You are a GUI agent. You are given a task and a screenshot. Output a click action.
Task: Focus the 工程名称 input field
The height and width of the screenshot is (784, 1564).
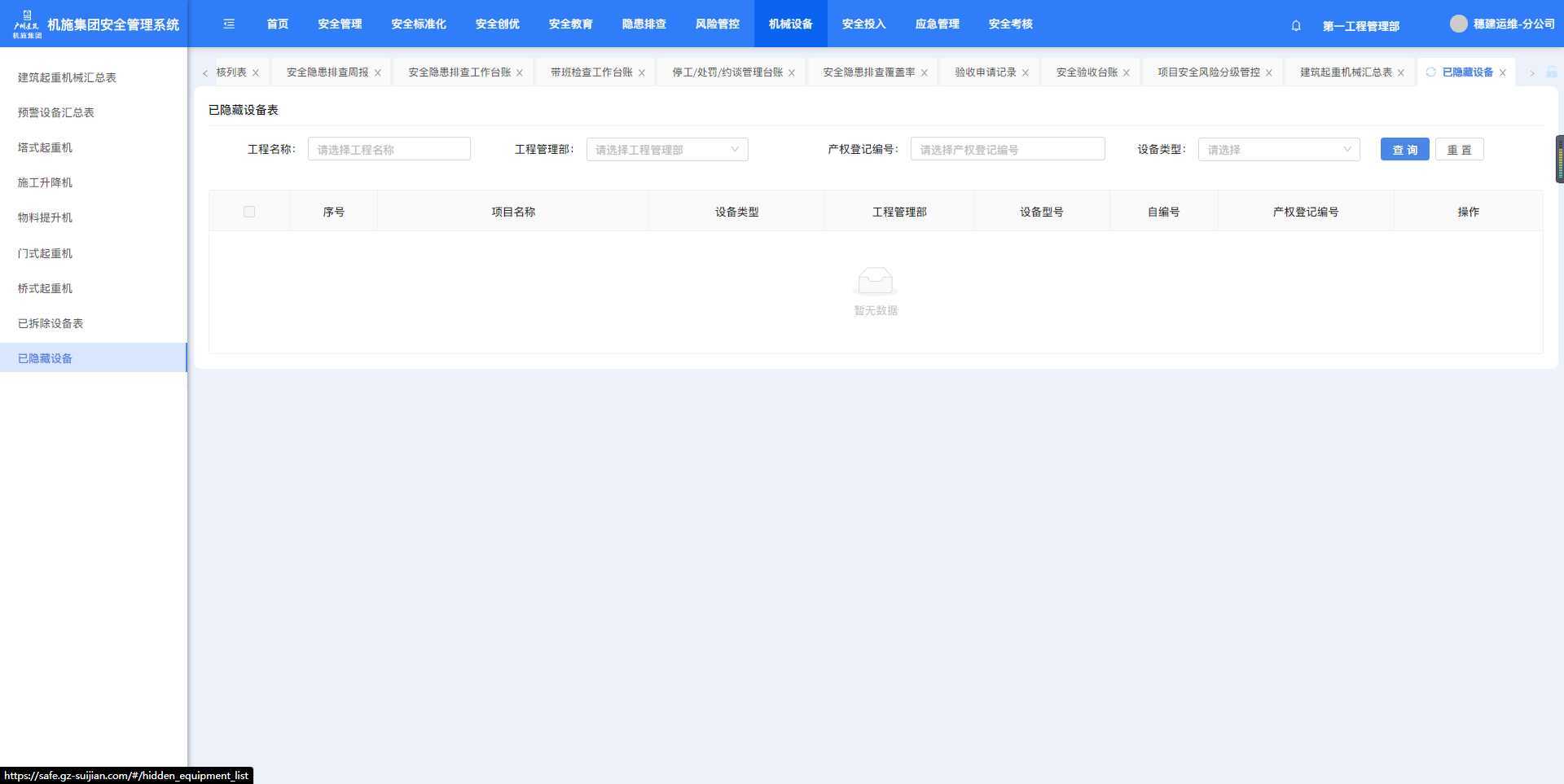tap(389, 150)
